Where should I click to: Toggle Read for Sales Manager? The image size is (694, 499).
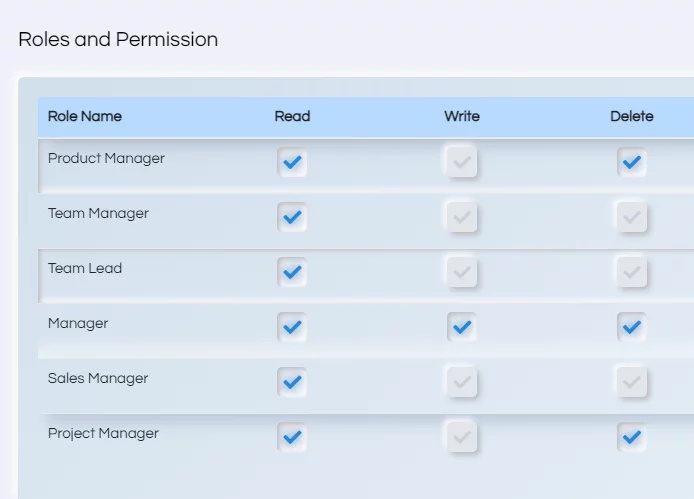(292, 382)
